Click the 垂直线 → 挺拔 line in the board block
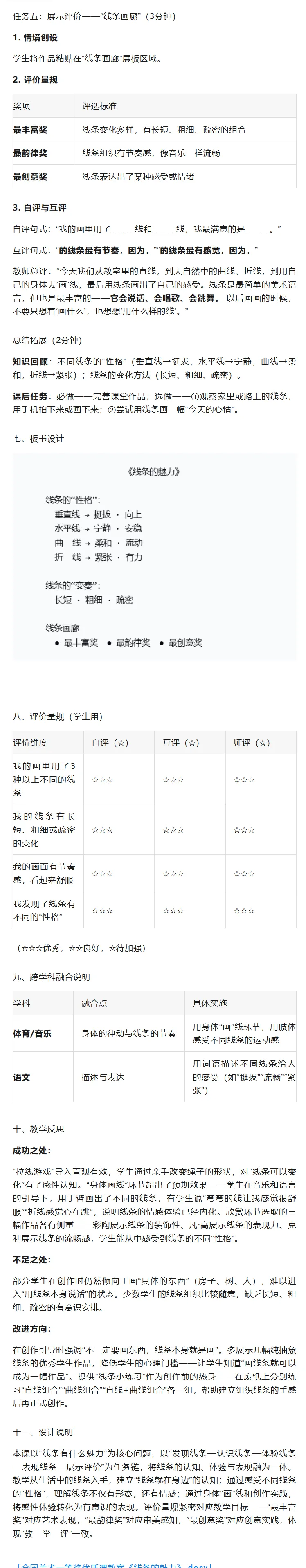Viewport: 306px width, 1568px height. click(98, 514)
